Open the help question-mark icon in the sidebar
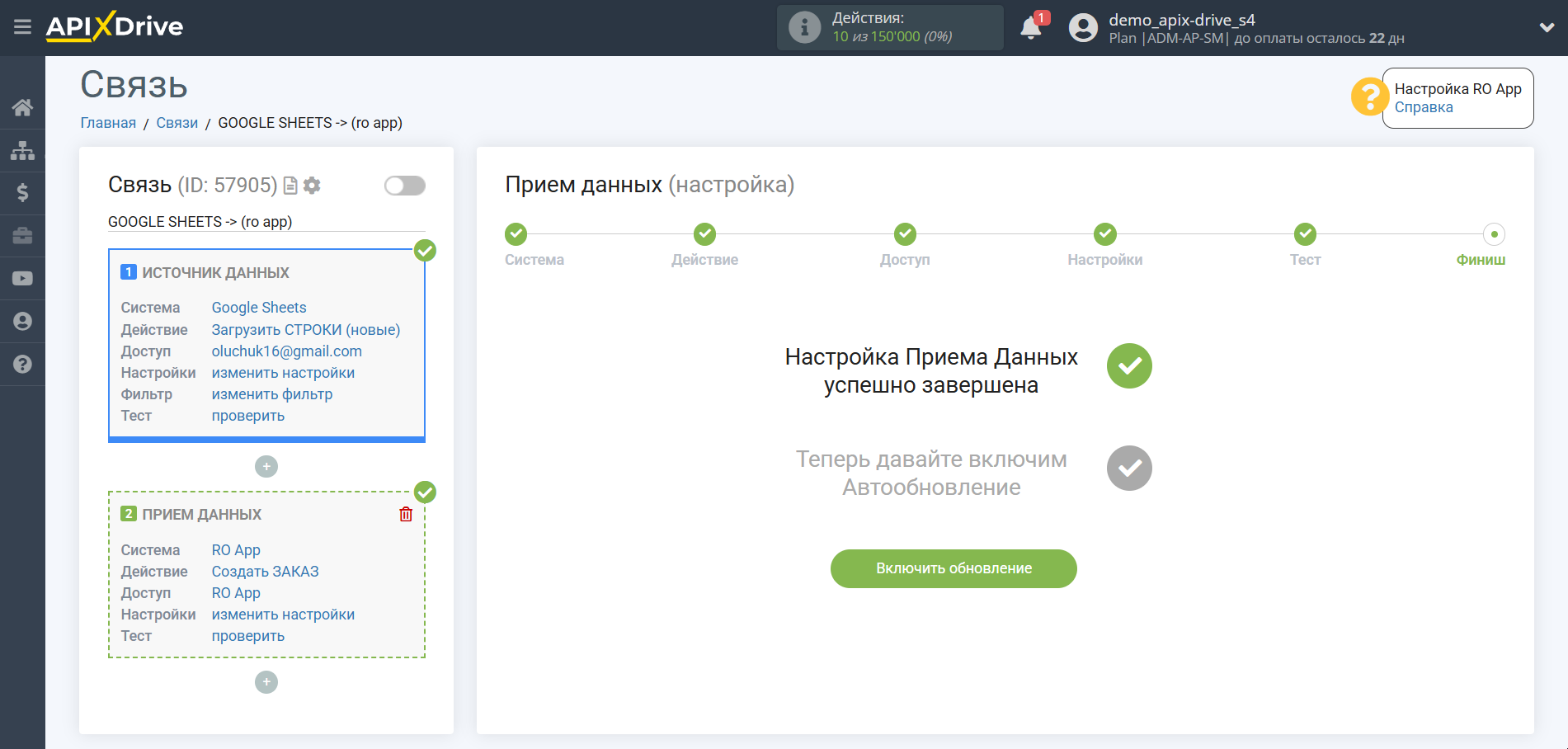1568x749 pixels. 22,364
